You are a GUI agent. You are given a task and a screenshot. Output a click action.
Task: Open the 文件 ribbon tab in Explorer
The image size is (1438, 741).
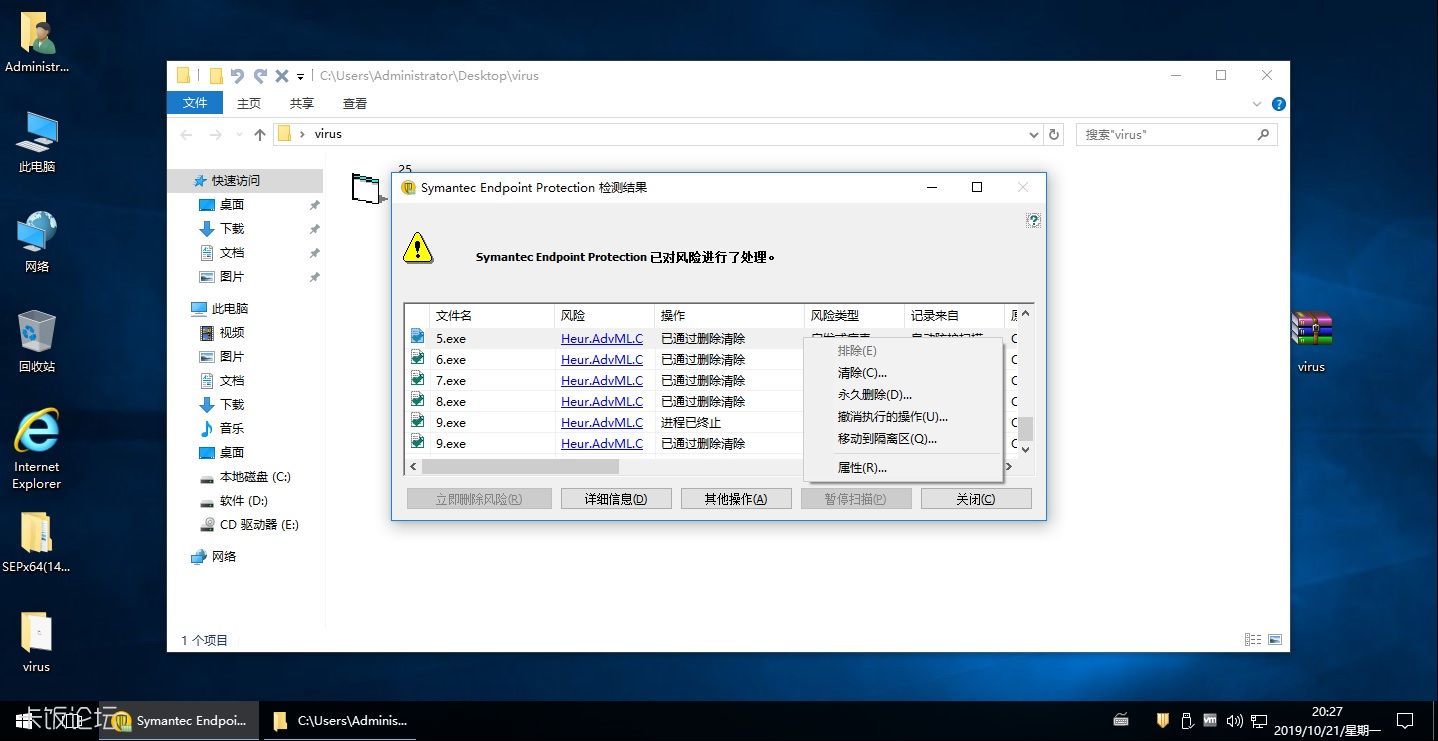pyautogui.click(x=195, y=103)
